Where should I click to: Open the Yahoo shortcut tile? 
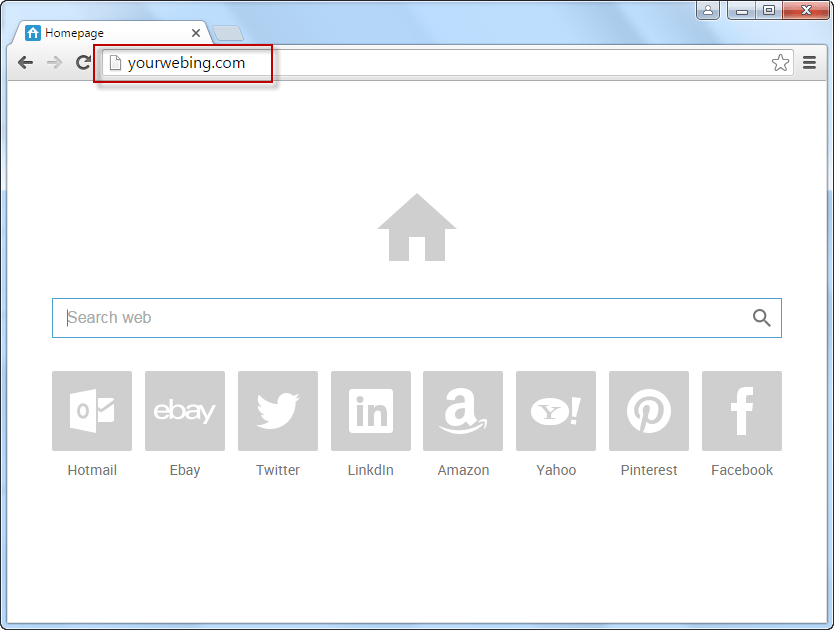556,411
